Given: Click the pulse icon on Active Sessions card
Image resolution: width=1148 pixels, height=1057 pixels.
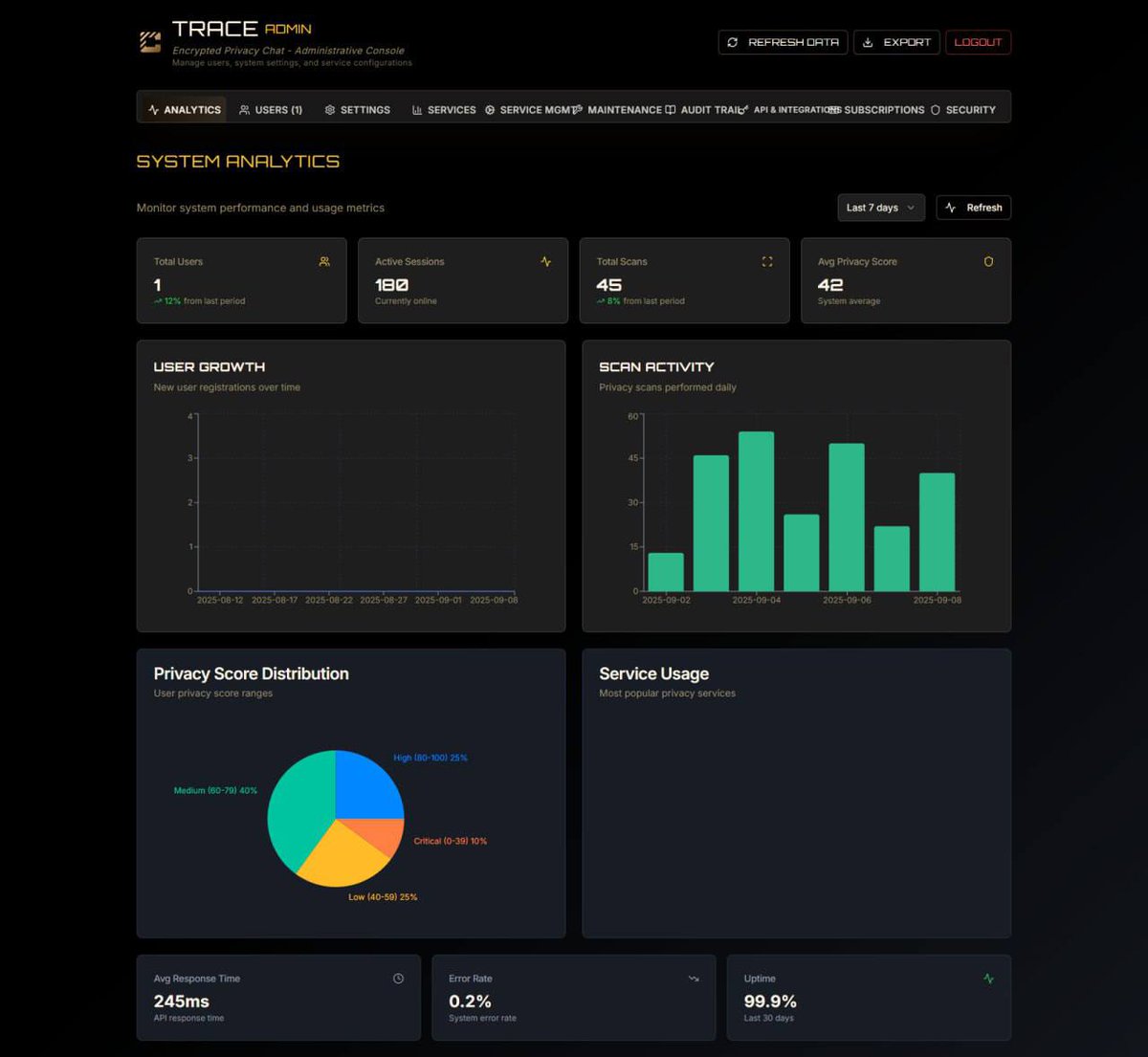Looking at the screenshot, I should (545, 261).
